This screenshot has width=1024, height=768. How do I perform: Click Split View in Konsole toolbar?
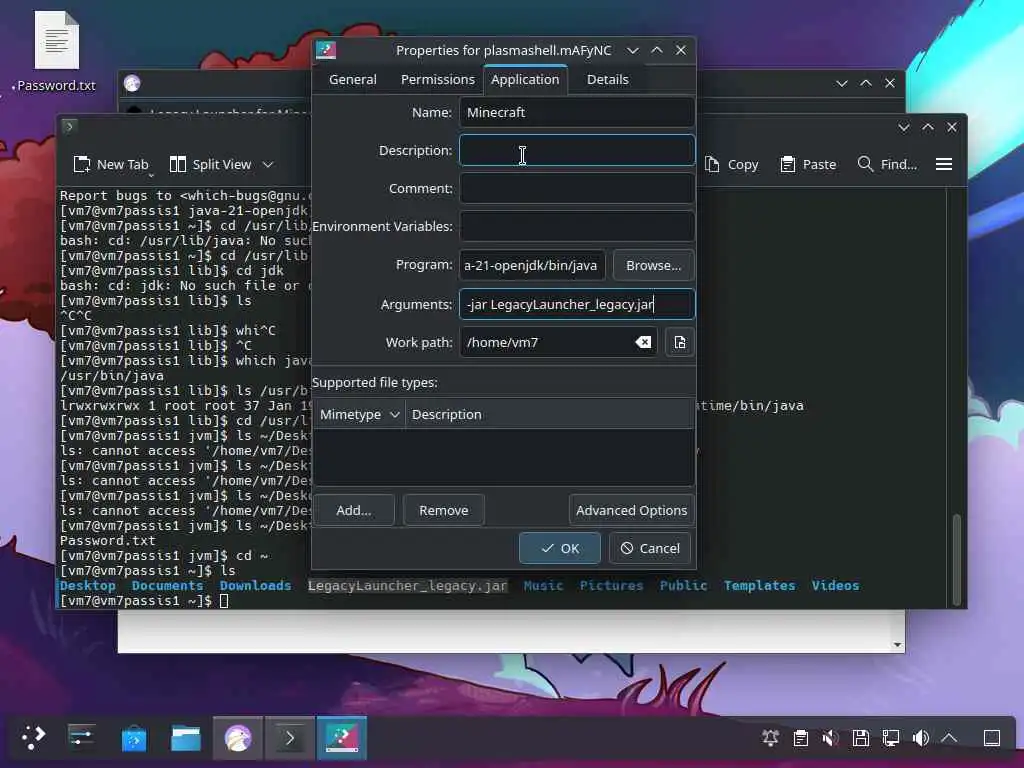(211, 165)
